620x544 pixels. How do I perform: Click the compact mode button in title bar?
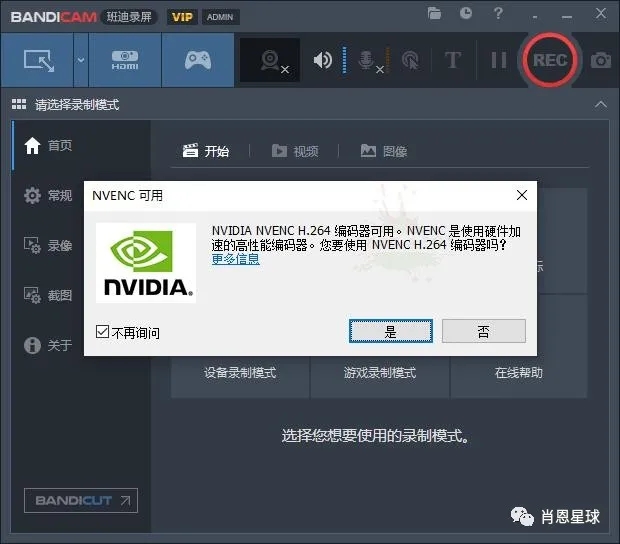(x=535, y=17)
